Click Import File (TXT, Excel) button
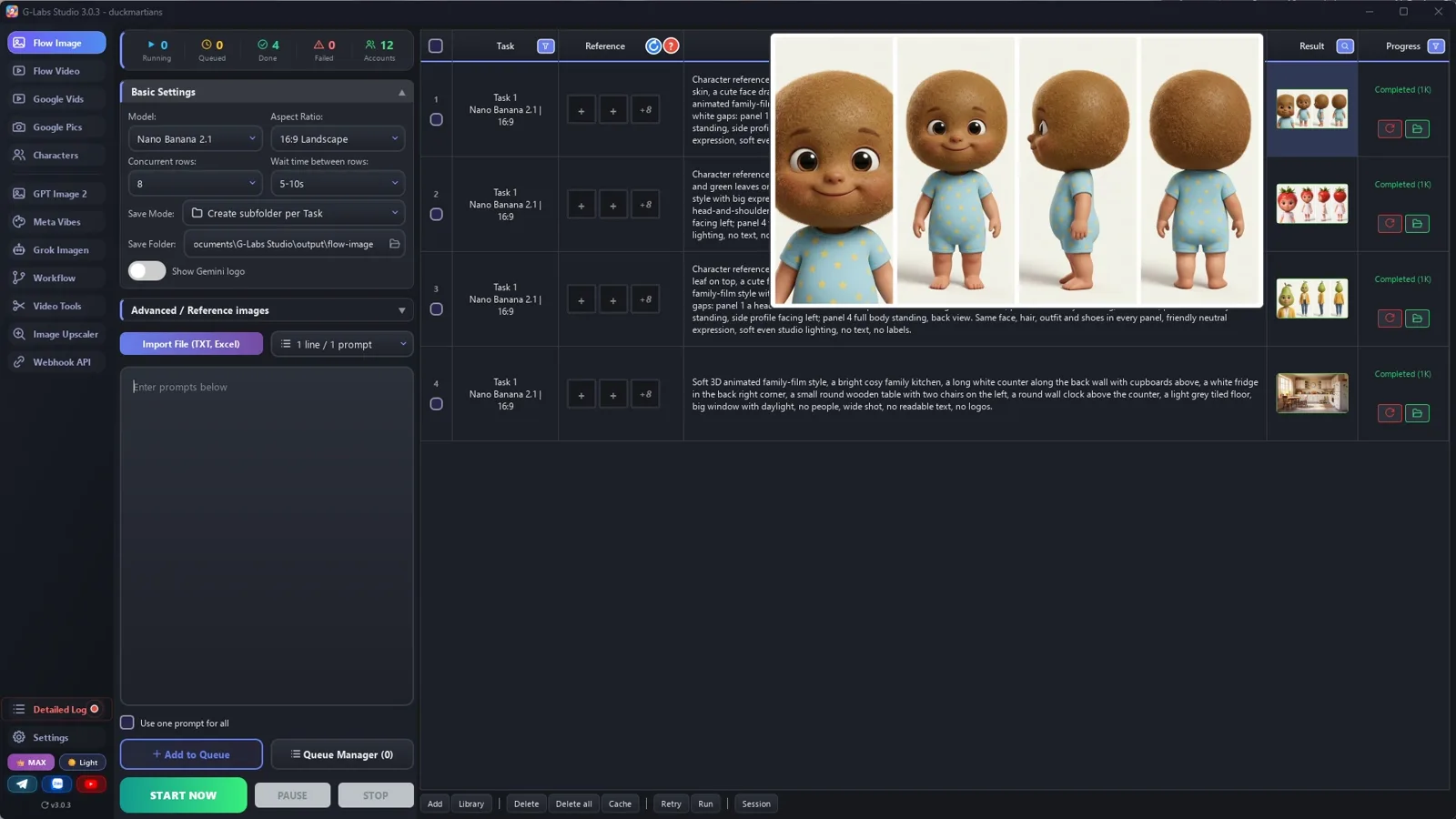 coord(191,344)
